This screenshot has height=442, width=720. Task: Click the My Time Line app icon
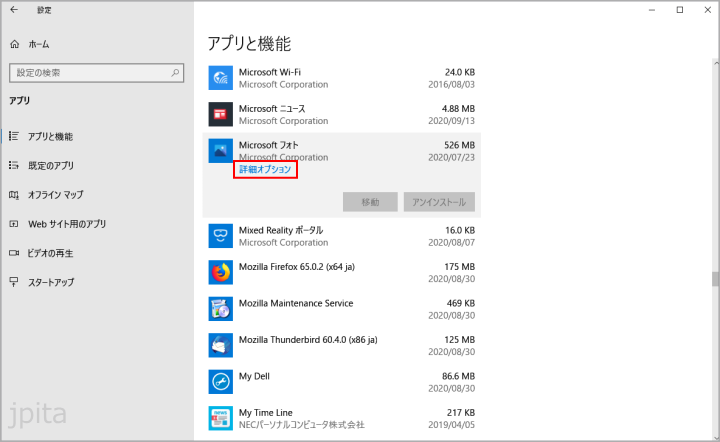220,418
